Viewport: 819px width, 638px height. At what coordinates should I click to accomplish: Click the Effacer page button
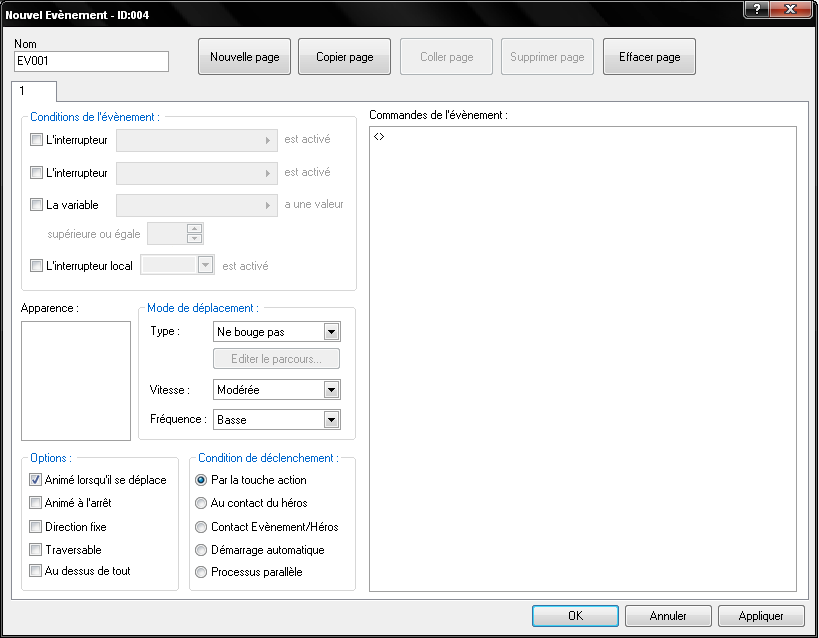pos(649,56)
